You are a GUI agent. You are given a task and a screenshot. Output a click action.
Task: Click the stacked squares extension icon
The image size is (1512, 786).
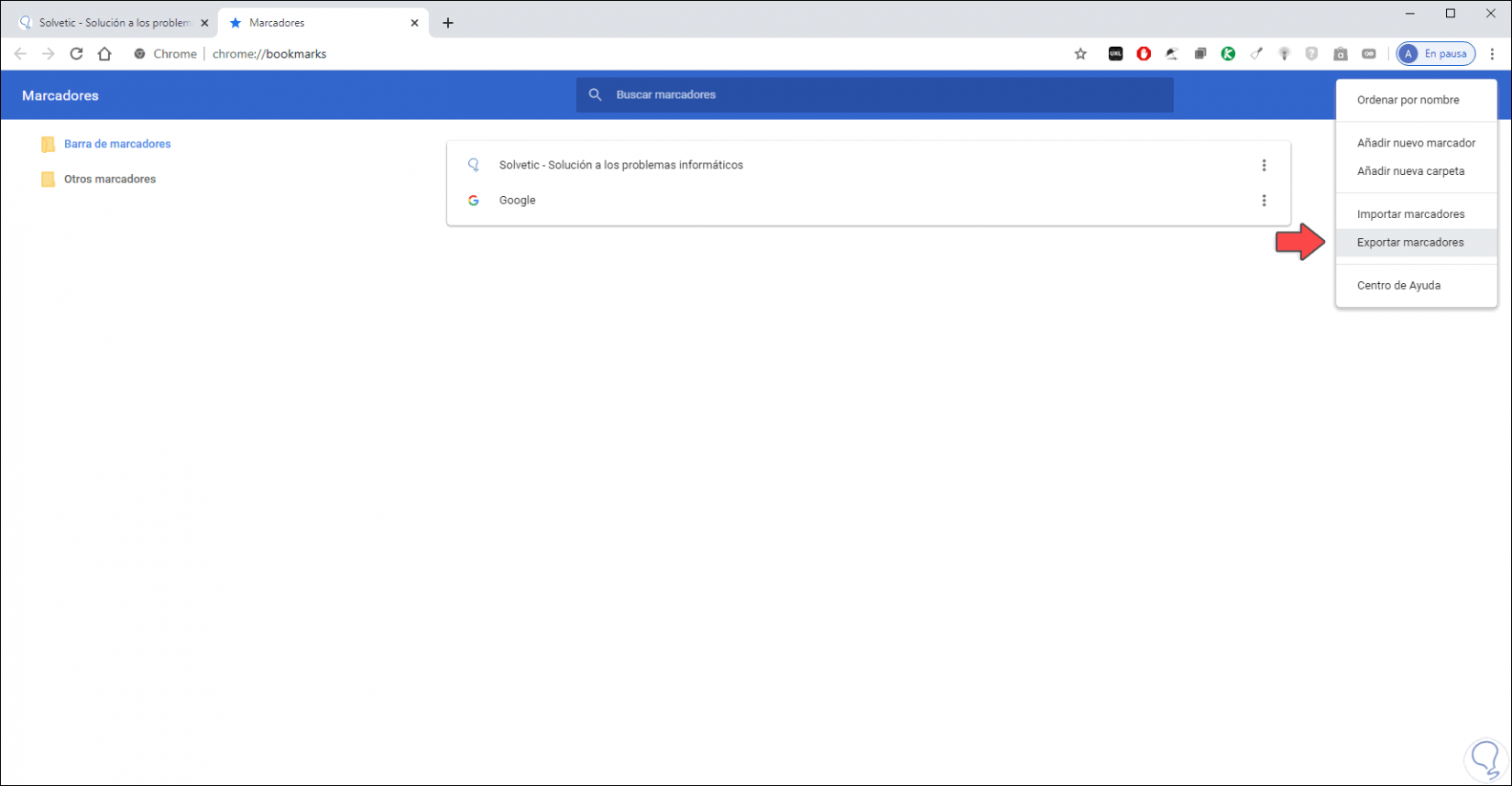[1200, 54]
